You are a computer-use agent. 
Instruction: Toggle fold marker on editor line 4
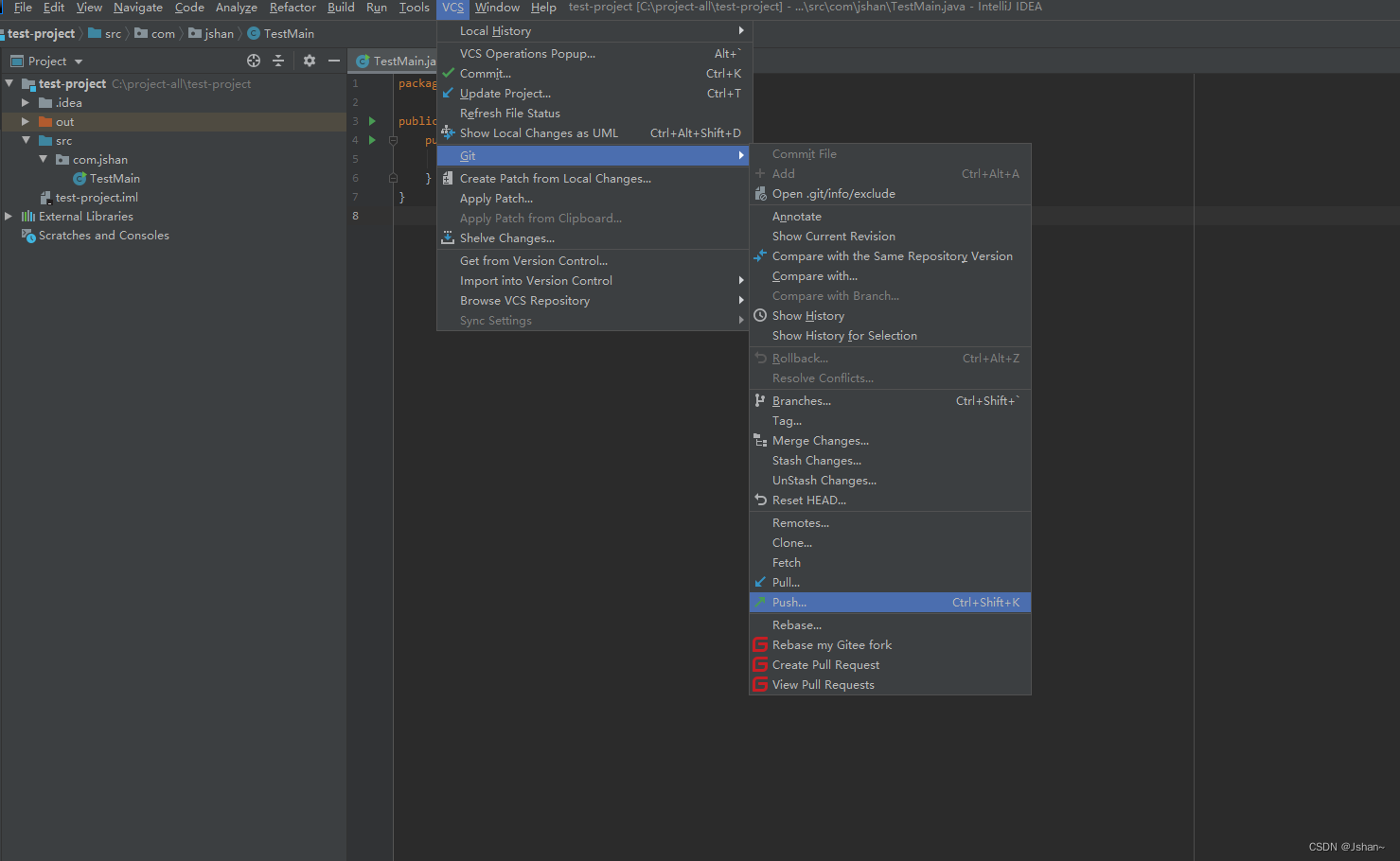pyautogui.click(x=393, y=140)
